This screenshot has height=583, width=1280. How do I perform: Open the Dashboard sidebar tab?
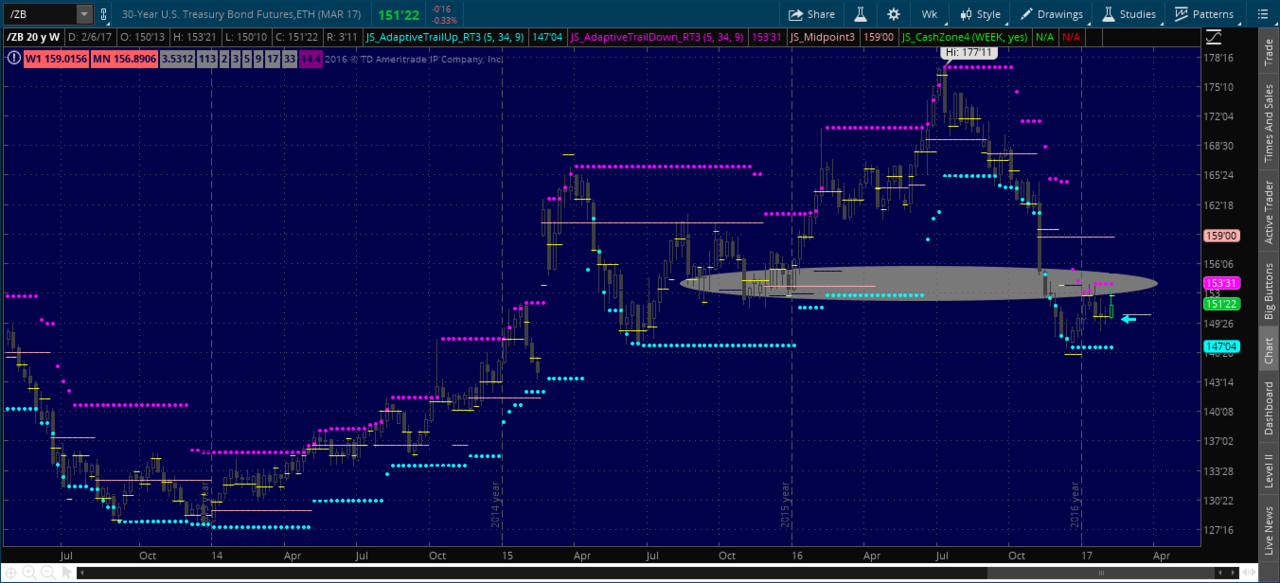click(1269, 408)
